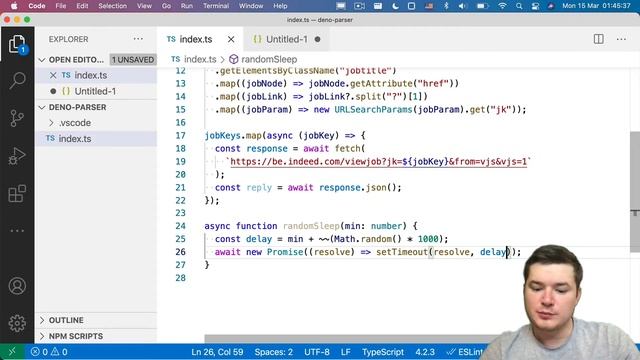640x360 pixels.
Task: Open macOS Spotlight search icon
Action: (x=519, y=6)
